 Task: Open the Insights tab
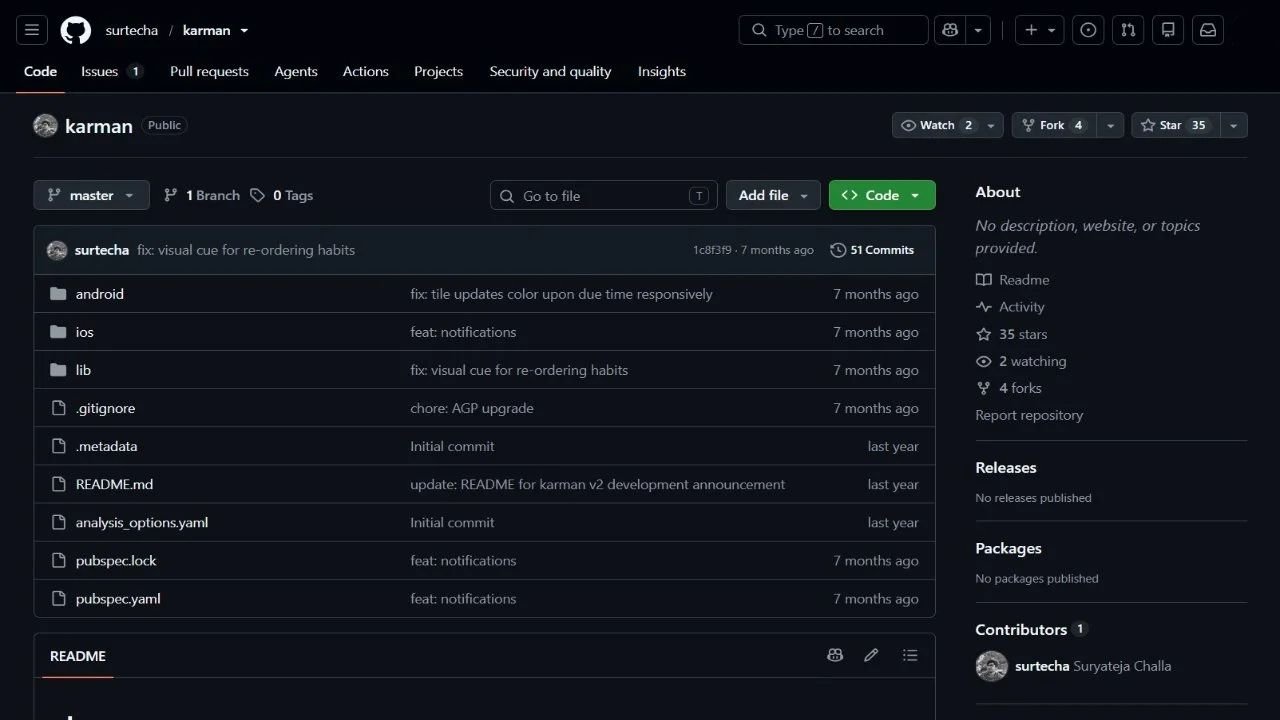662,71
